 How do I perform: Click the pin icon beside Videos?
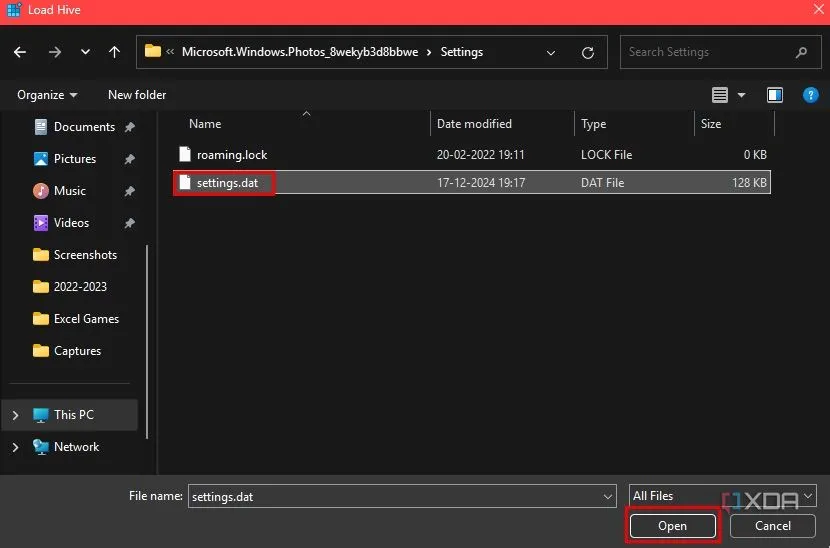(x=130, y=223)
